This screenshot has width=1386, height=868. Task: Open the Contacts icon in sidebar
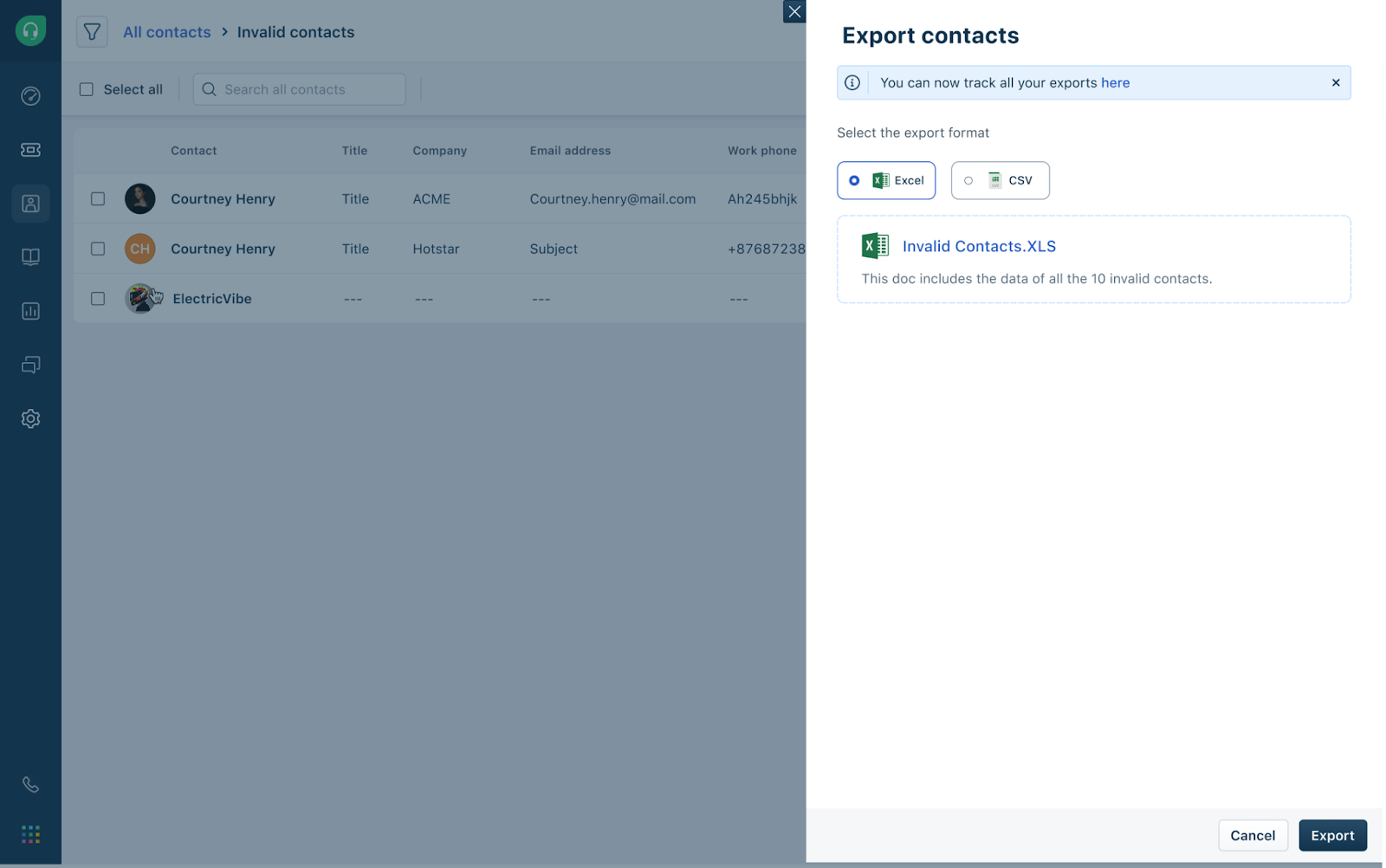click(x=30, y=204)
